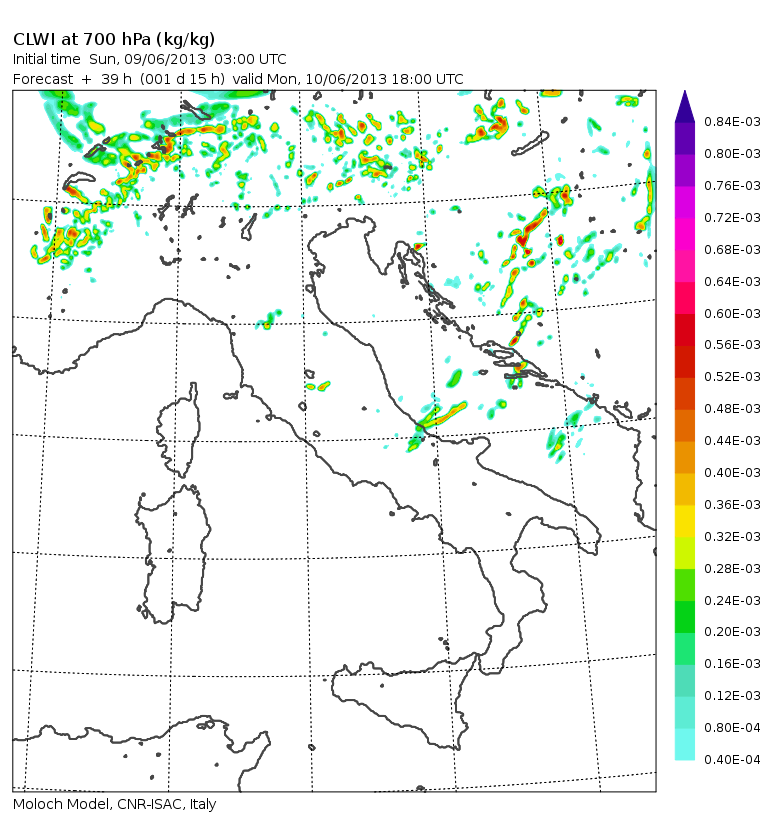The image size is (760, 828).
Task: Click the 'CLWI at 700 hPa (kg/kg)' title
Action: click(x=114, y=40)
